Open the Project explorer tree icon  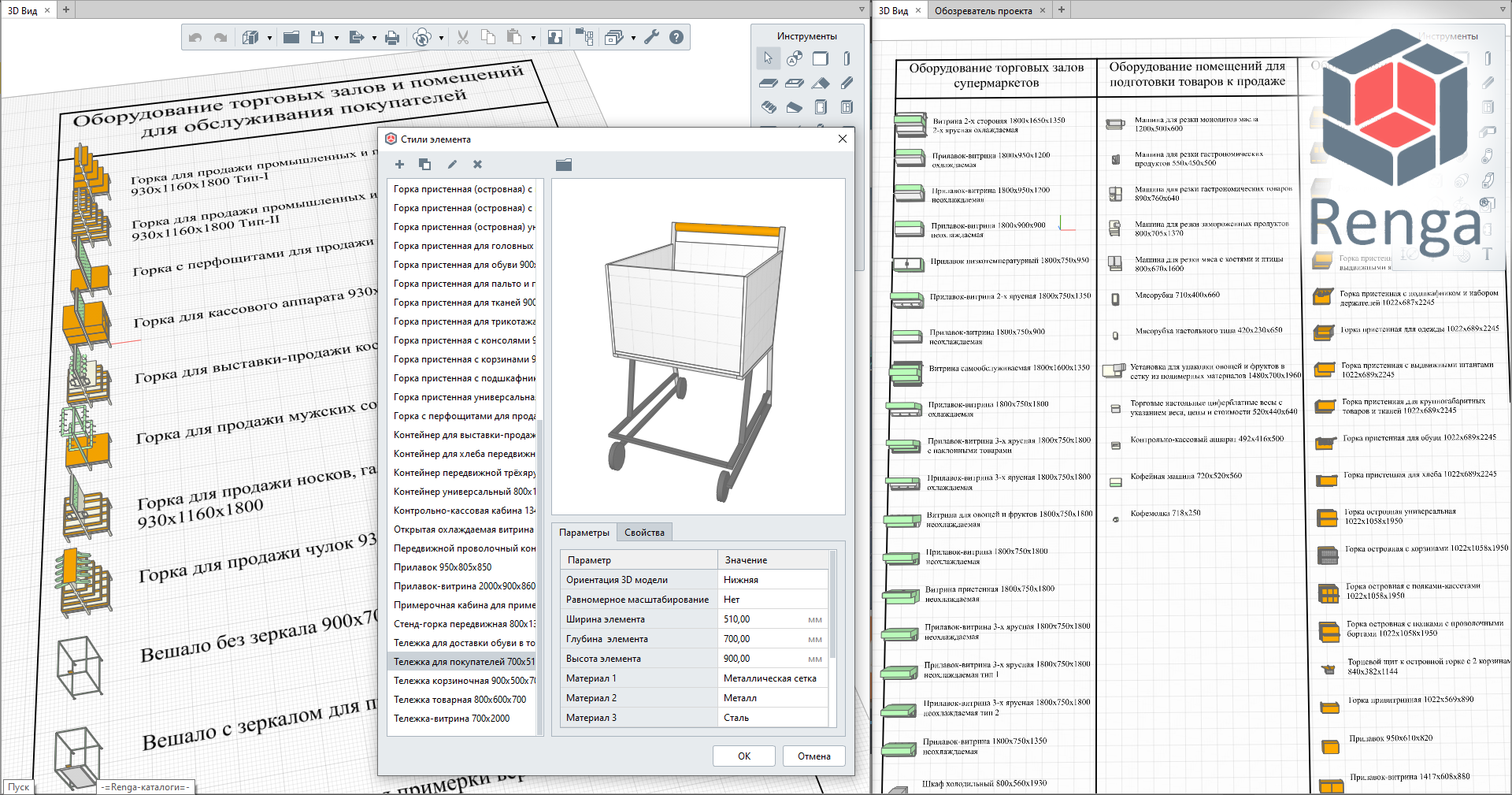584,37
